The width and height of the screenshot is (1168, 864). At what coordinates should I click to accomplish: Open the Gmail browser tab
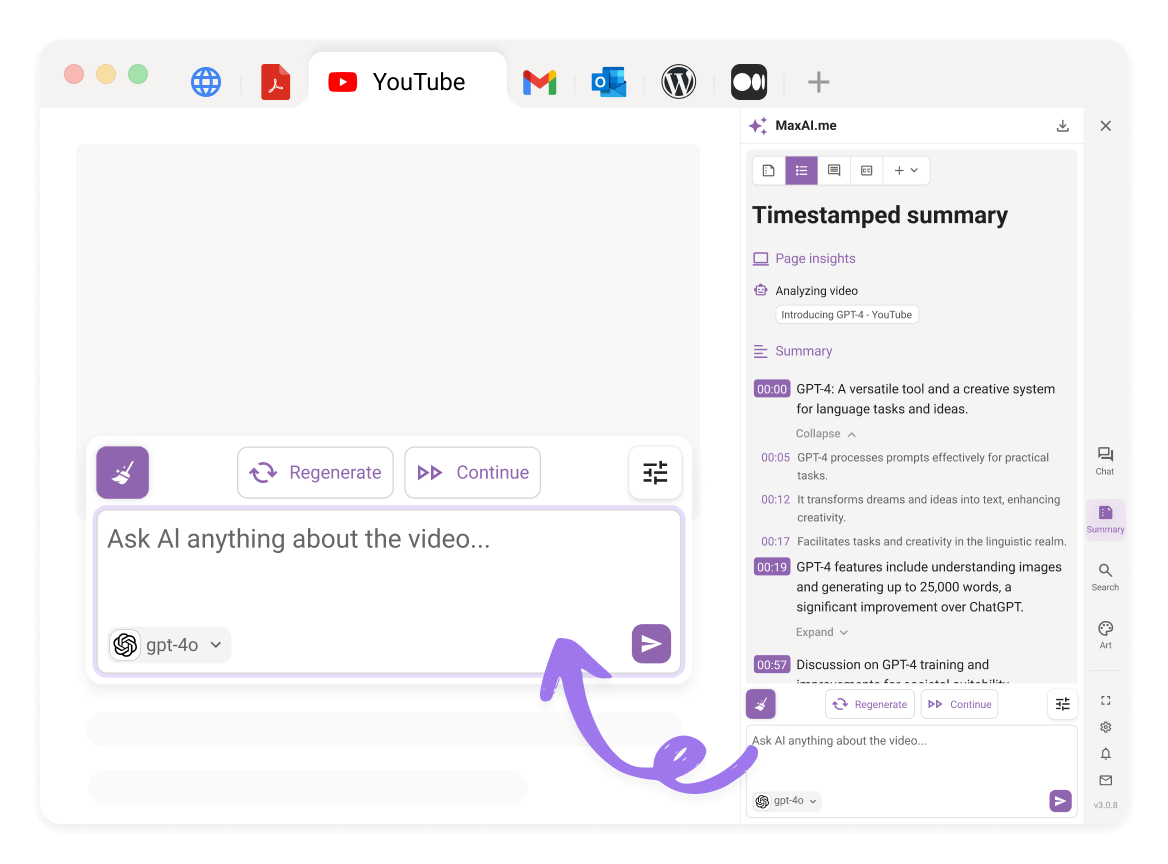(x=539, y=81)
